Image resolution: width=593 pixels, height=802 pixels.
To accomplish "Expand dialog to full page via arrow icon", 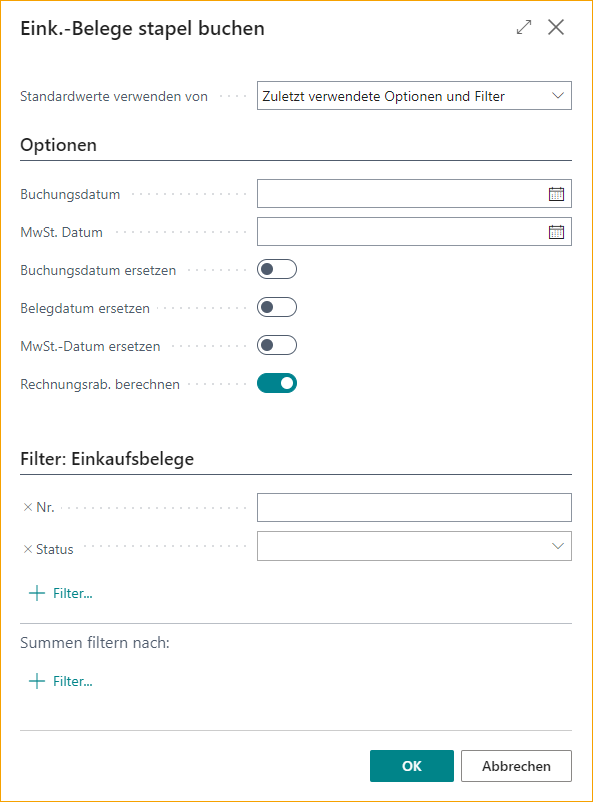I will tap(523, 28).
